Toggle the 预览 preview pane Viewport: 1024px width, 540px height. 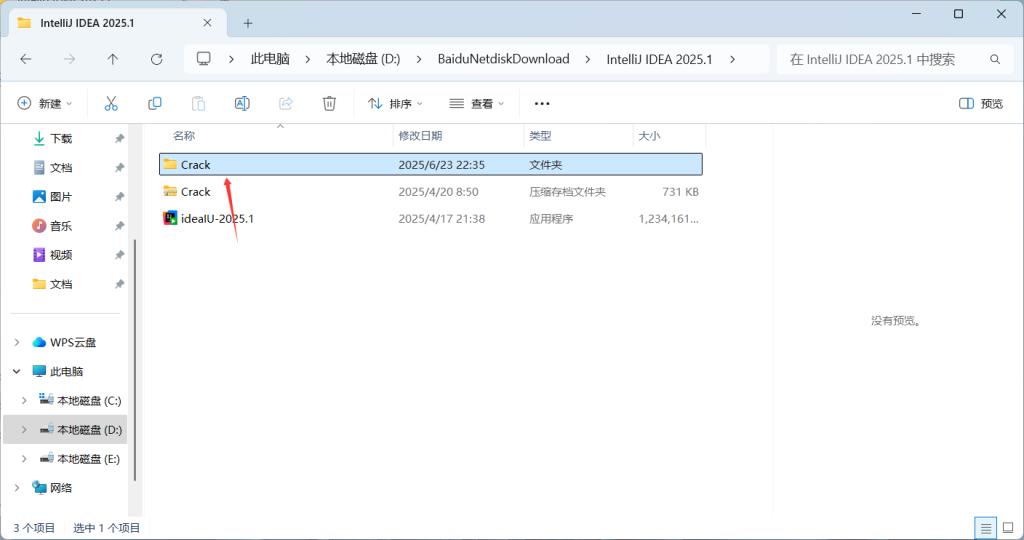pyautogui.click(x=981, y=103)
